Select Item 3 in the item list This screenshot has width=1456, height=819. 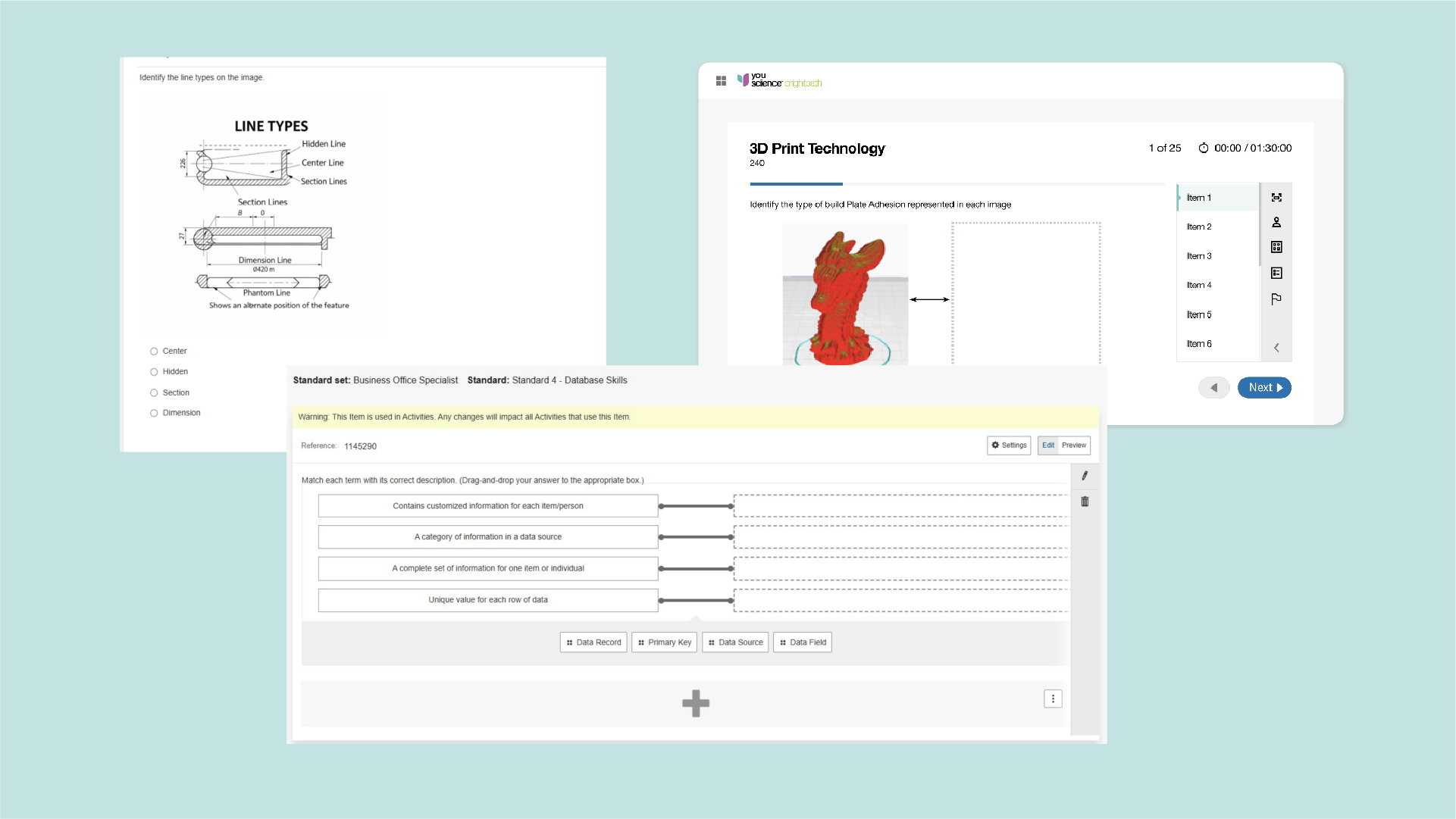tap(1198, 256)
